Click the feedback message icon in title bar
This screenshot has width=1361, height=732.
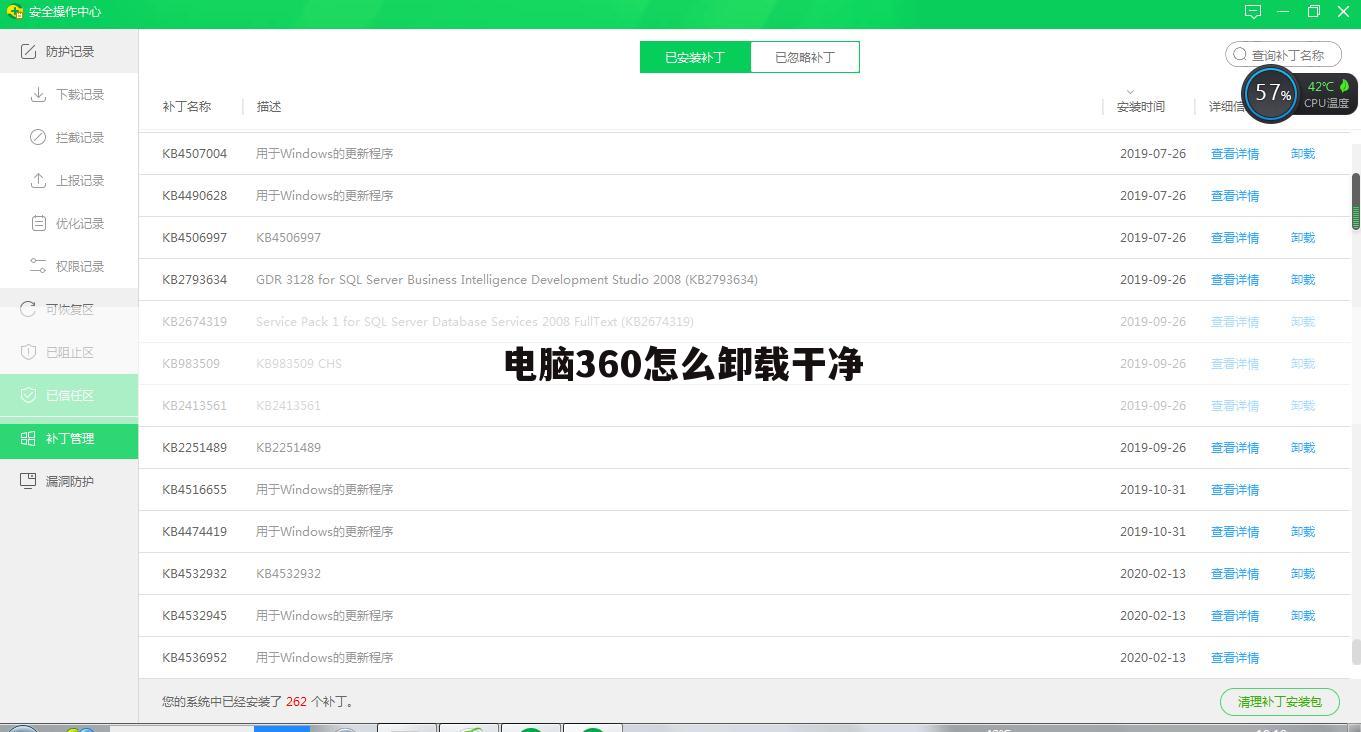(1252, 12)
